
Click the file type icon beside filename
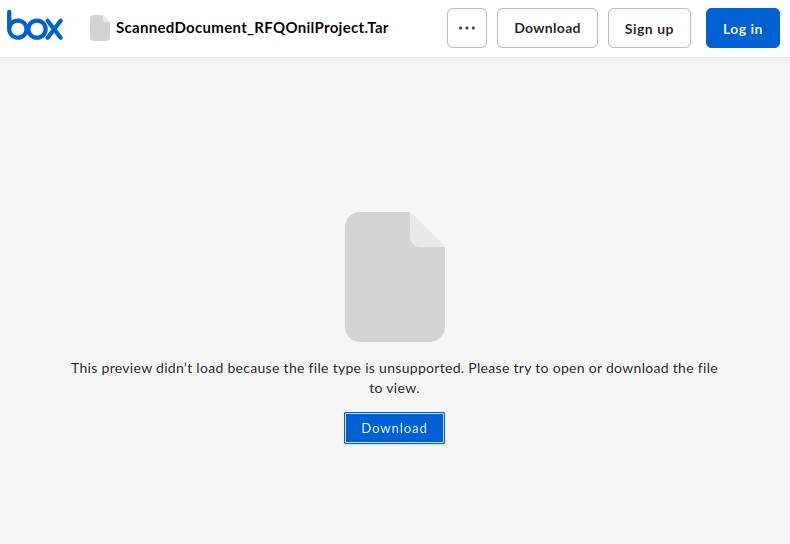click(100, 28)
